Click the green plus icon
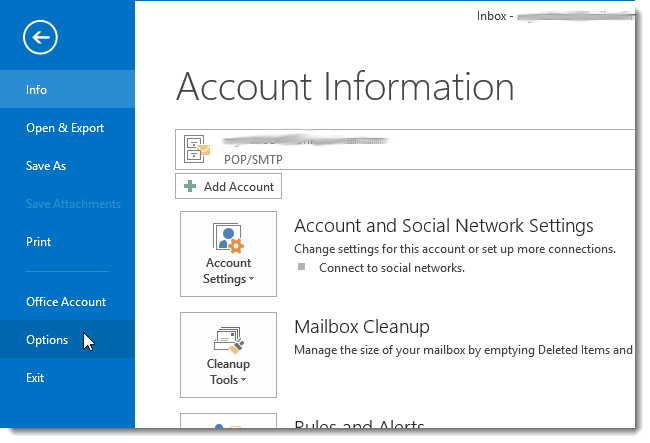The height and width of the screenshot is (443, 650). point(190,186)
